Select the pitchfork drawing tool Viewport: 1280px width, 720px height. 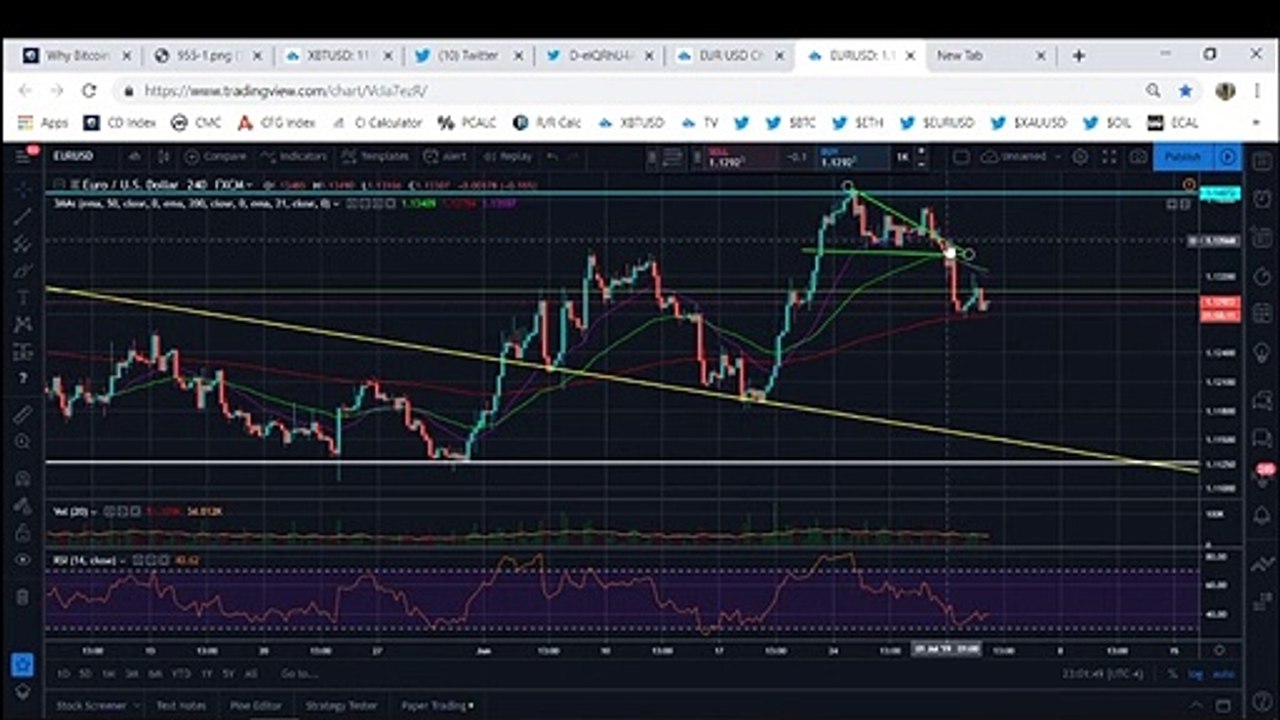pyautogui.click(x=22, y=243)
